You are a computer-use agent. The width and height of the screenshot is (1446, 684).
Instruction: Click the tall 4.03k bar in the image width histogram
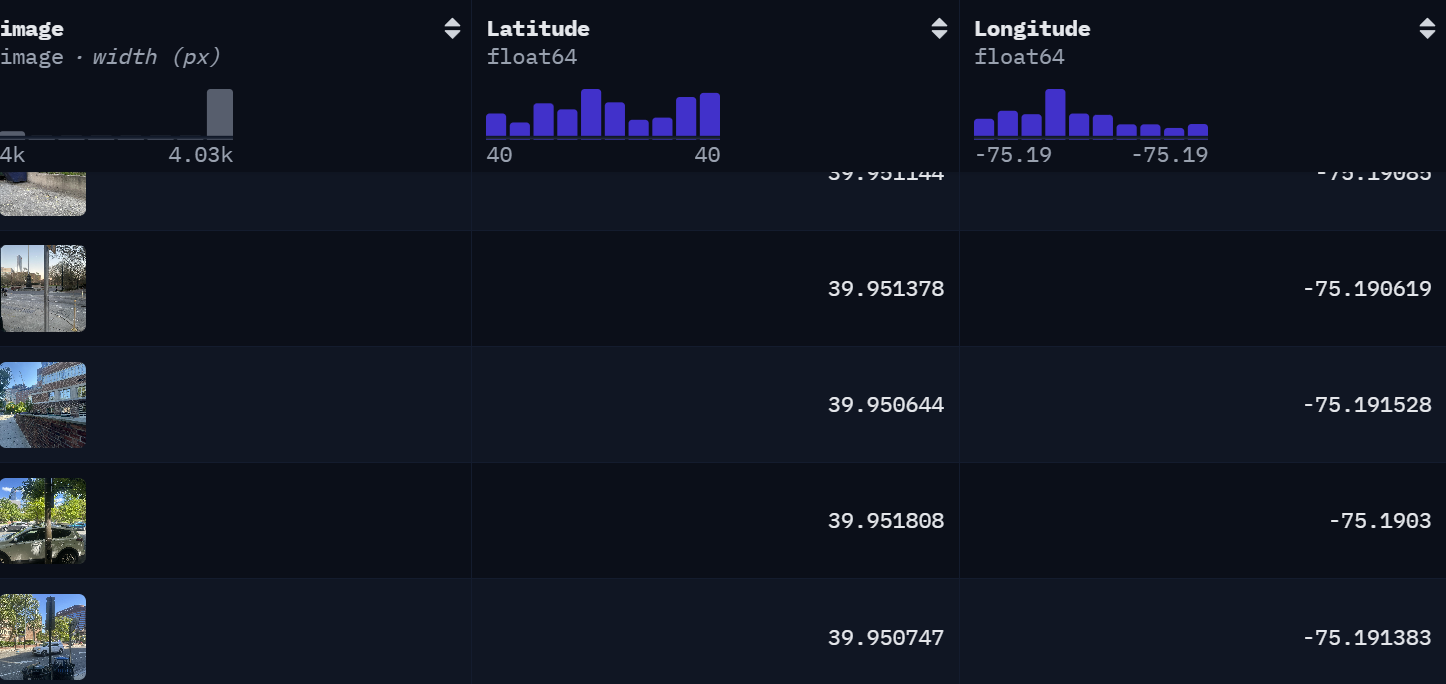tap(220, 113)
